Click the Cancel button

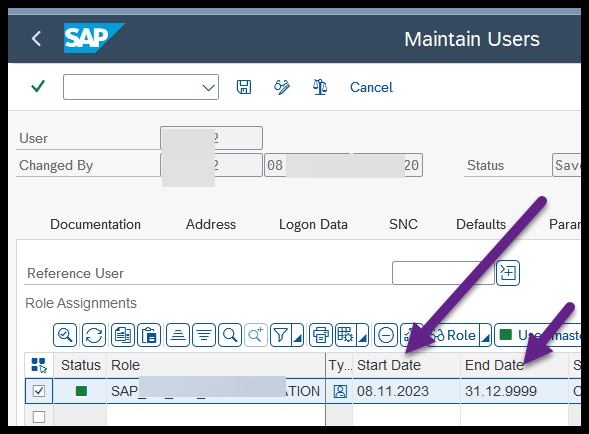point(371,87)
